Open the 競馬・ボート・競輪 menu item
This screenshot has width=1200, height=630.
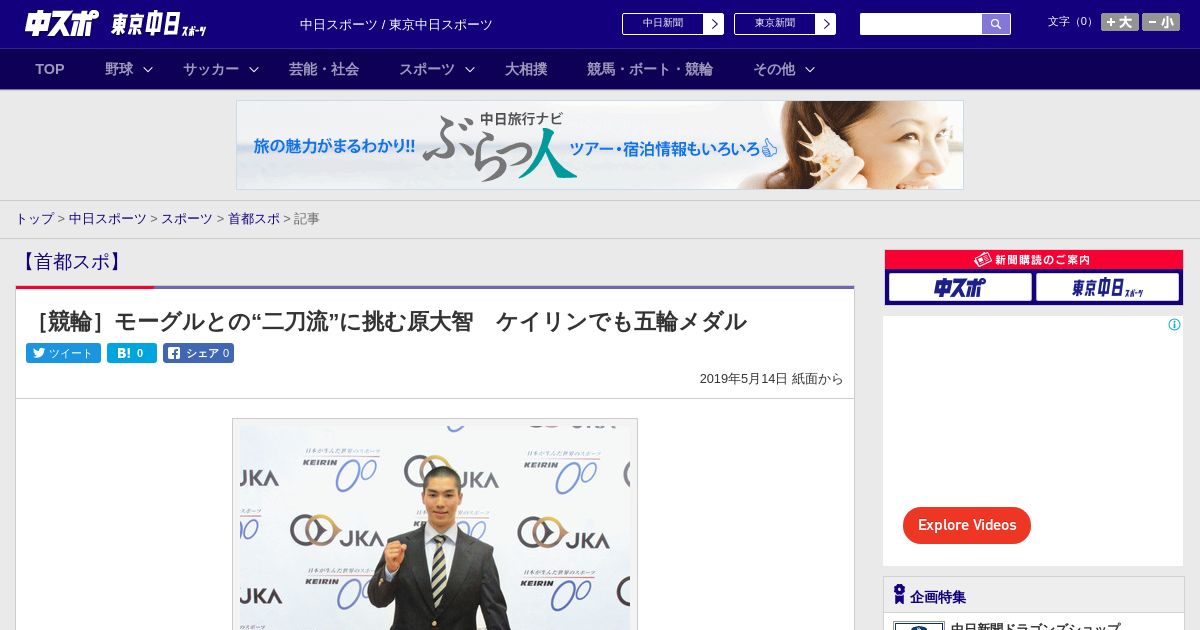click(x=650, y=69)
